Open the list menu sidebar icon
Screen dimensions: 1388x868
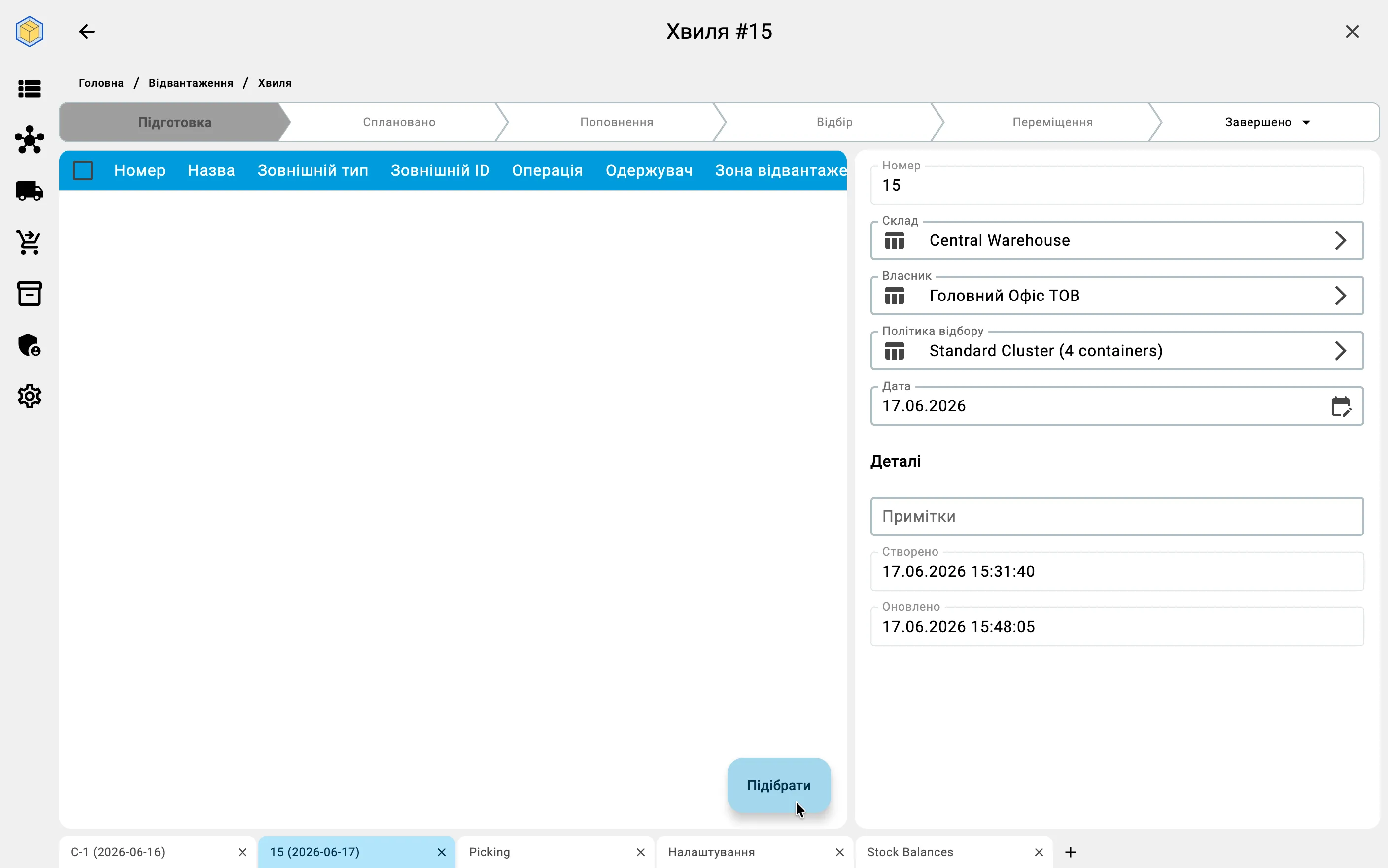29,89
